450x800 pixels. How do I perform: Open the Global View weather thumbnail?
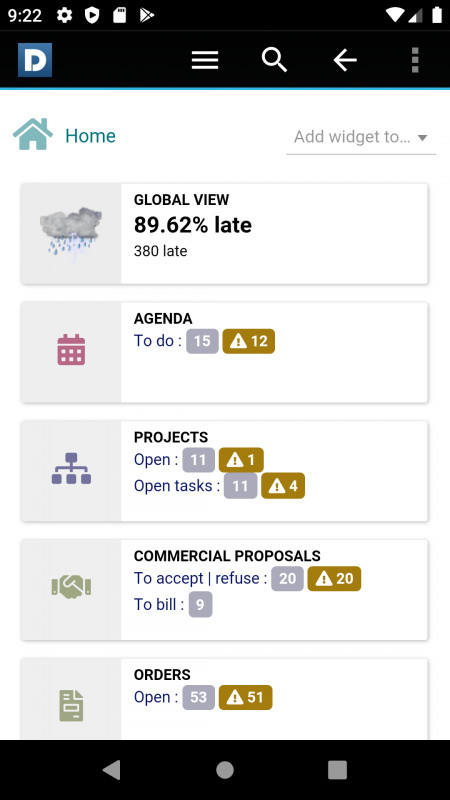[71, 233]
